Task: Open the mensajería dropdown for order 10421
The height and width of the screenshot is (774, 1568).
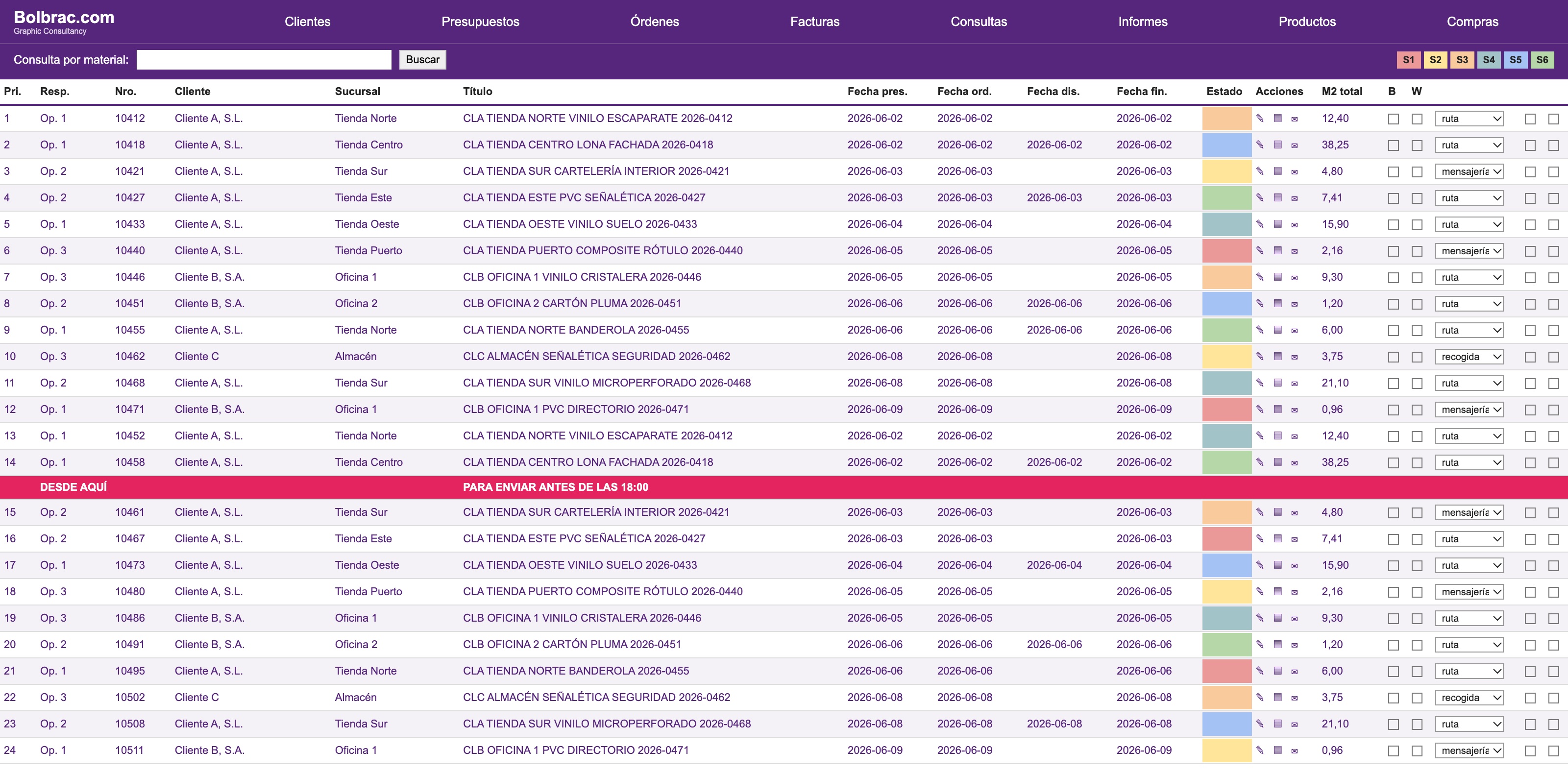Action: [1470, 171]
